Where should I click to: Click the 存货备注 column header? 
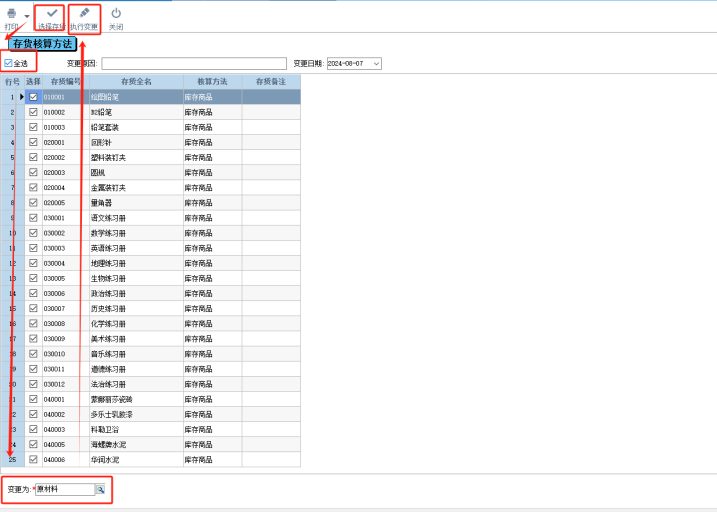(x=271, y=82)
